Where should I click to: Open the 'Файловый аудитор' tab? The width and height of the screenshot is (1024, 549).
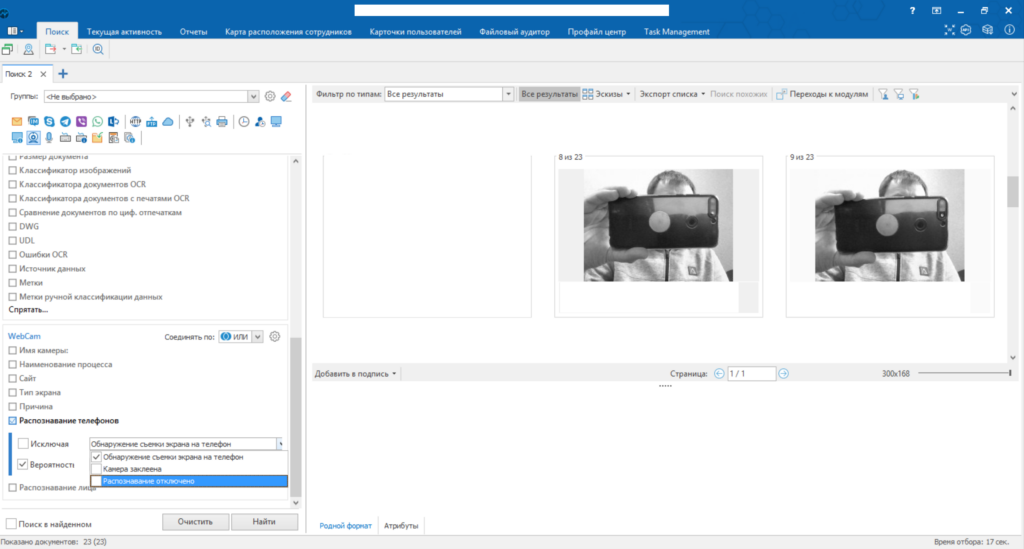coord(514,32)
